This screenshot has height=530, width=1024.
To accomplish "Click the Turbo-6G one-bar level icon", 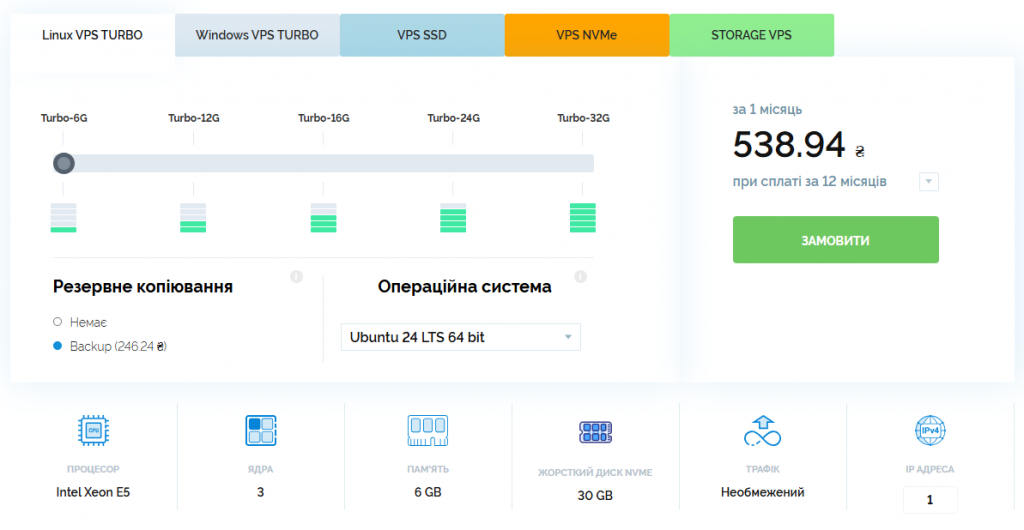I will pyautogui.click(x=63, y=218).
